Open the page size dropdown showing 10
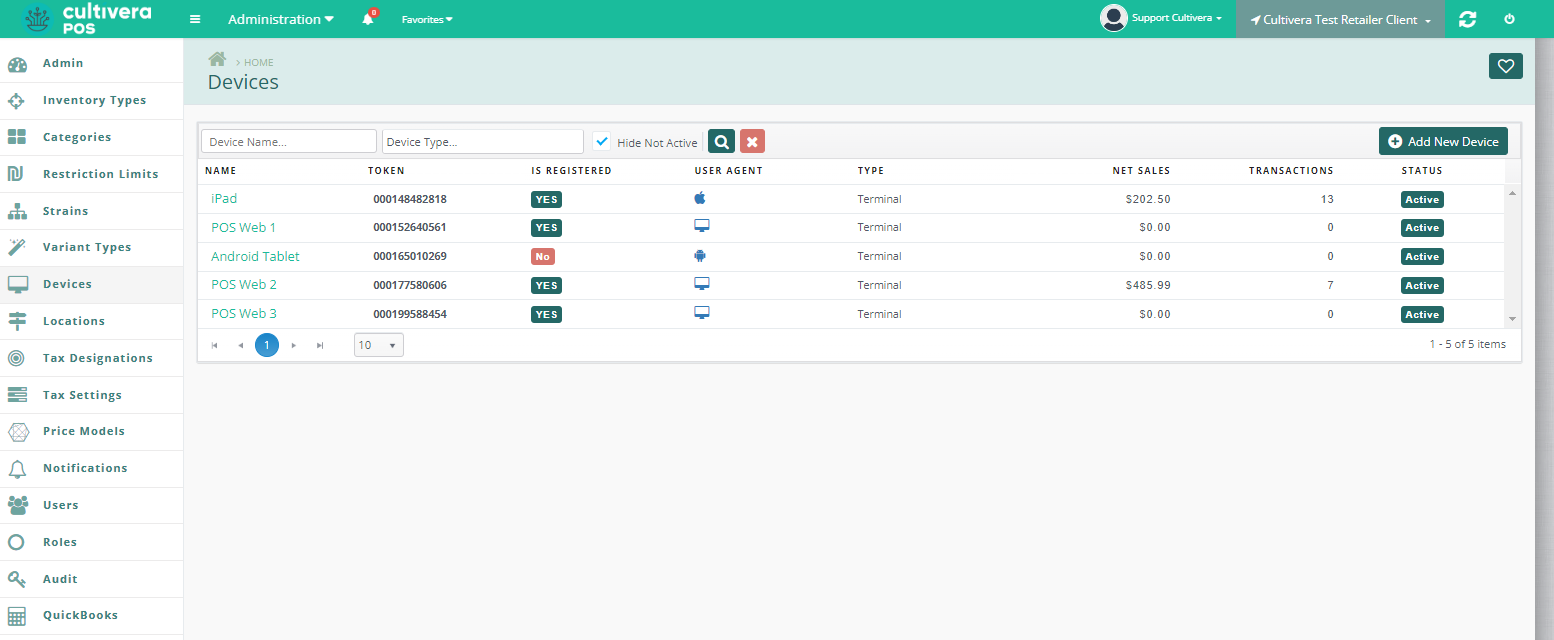This screenshot has width=1554, height=640. pos(378,343)
